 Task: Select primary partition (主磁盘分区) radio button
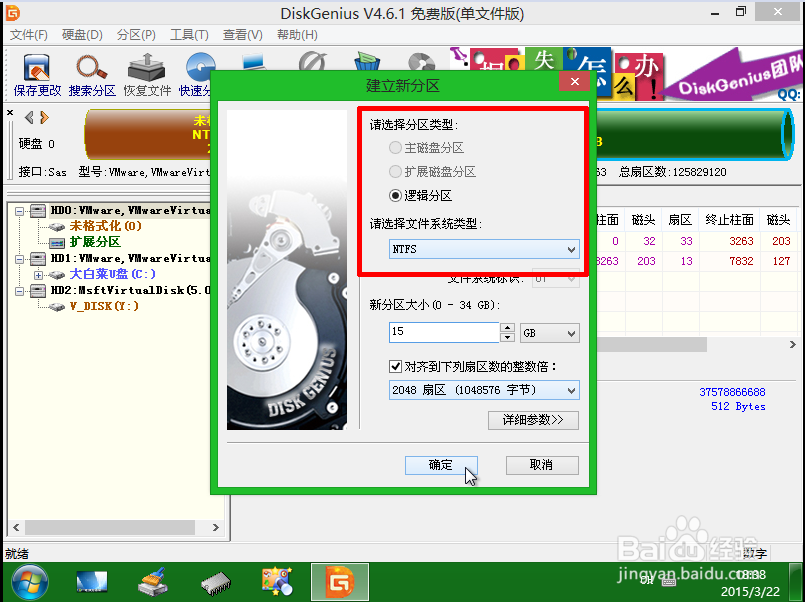(395, 148)
